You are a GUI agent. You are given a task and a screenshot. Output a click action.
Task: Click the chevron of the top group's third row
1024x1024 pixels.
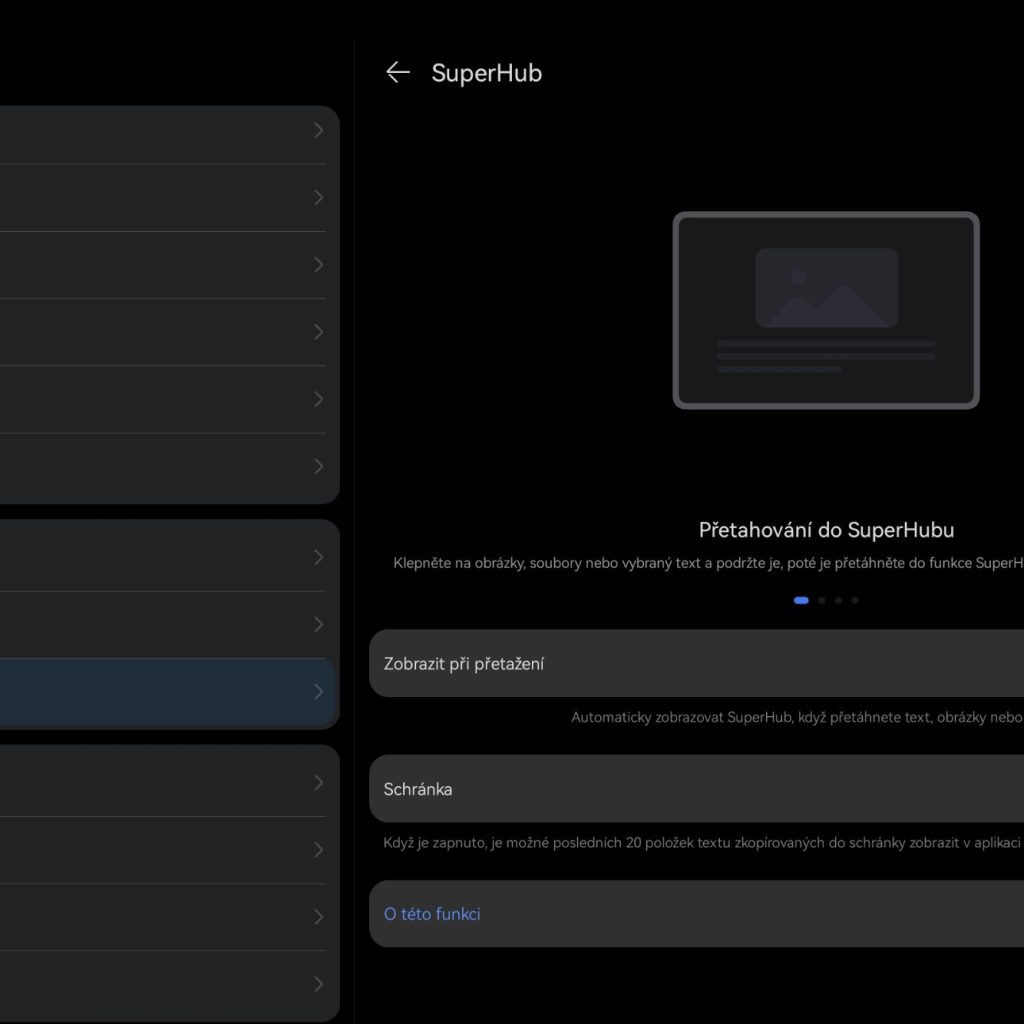click(x=318, y=265)
